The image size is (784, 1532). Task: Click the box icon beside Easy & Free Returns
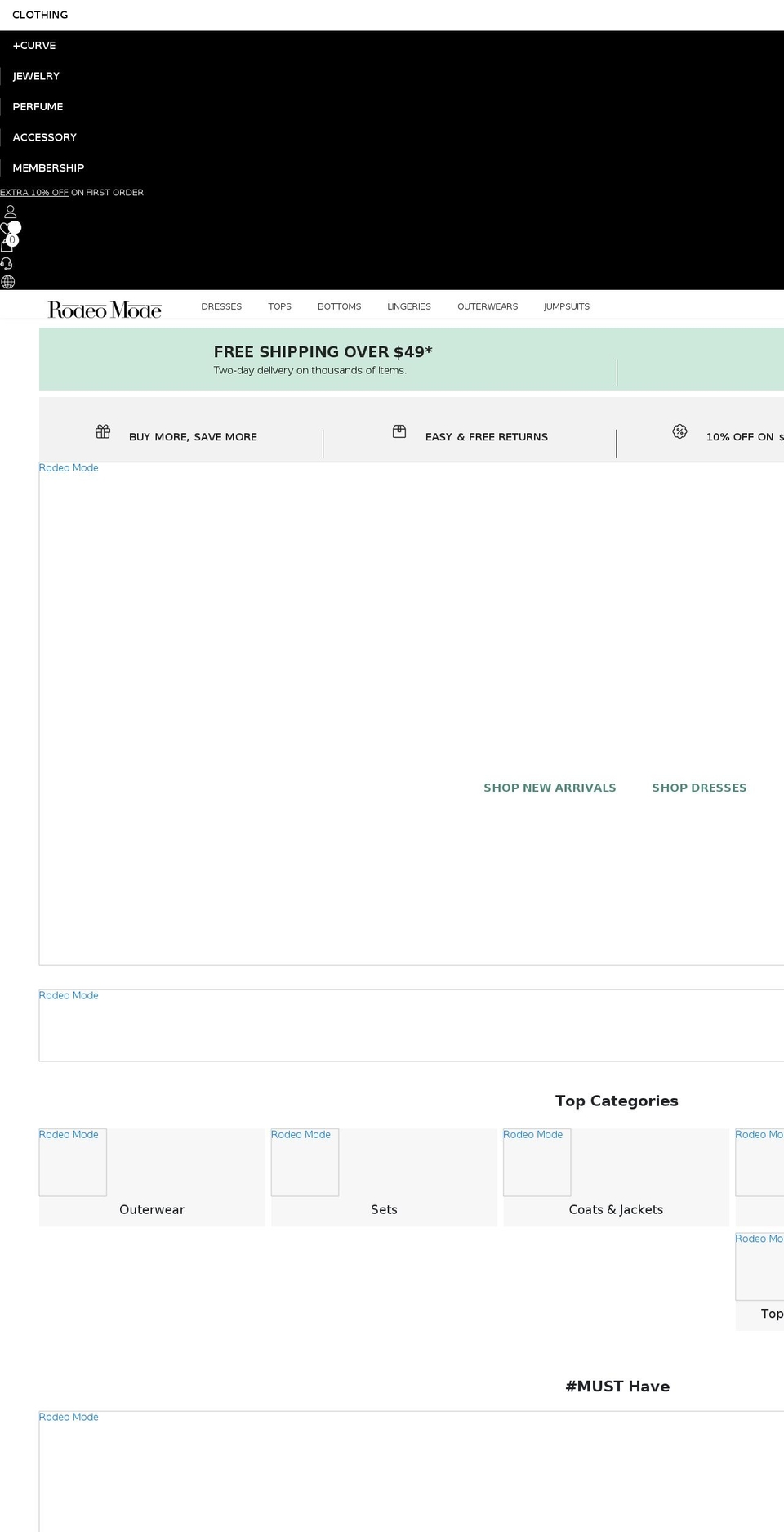click(399, 431)
